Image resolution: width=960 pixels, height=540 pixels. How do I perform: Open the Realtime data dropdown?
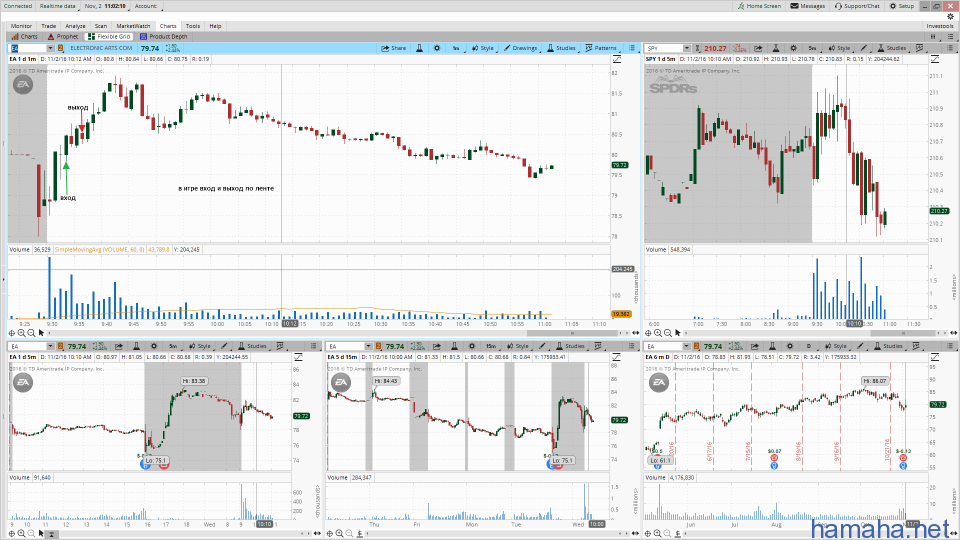coord(58,6)
